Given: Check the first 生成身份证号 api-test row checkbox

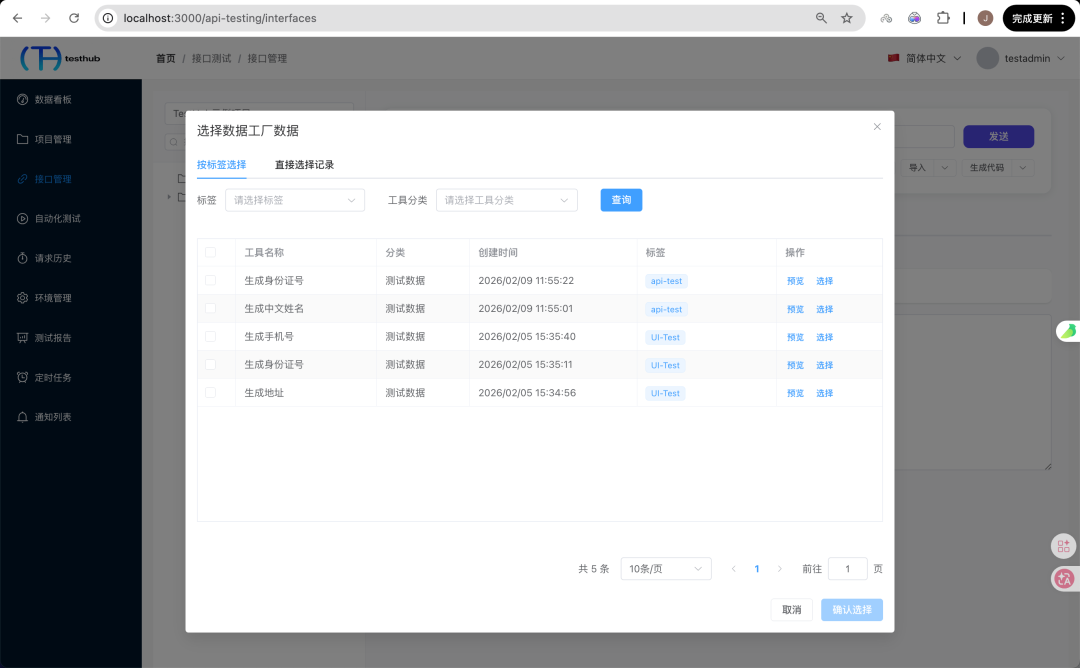Looking at the screenshot, I should tap(210, 280).
